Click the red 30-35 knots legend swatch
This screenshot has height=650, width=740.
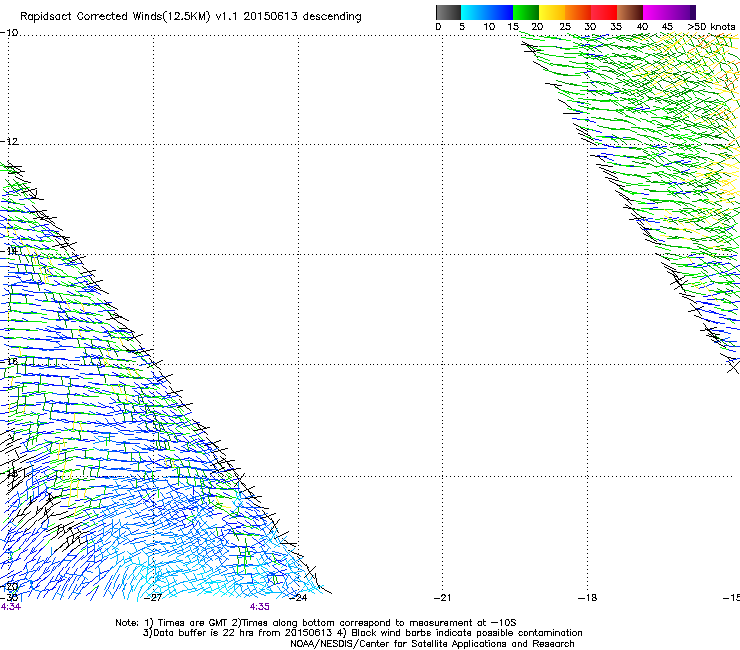pyautogui.click(x=604, y=12)
